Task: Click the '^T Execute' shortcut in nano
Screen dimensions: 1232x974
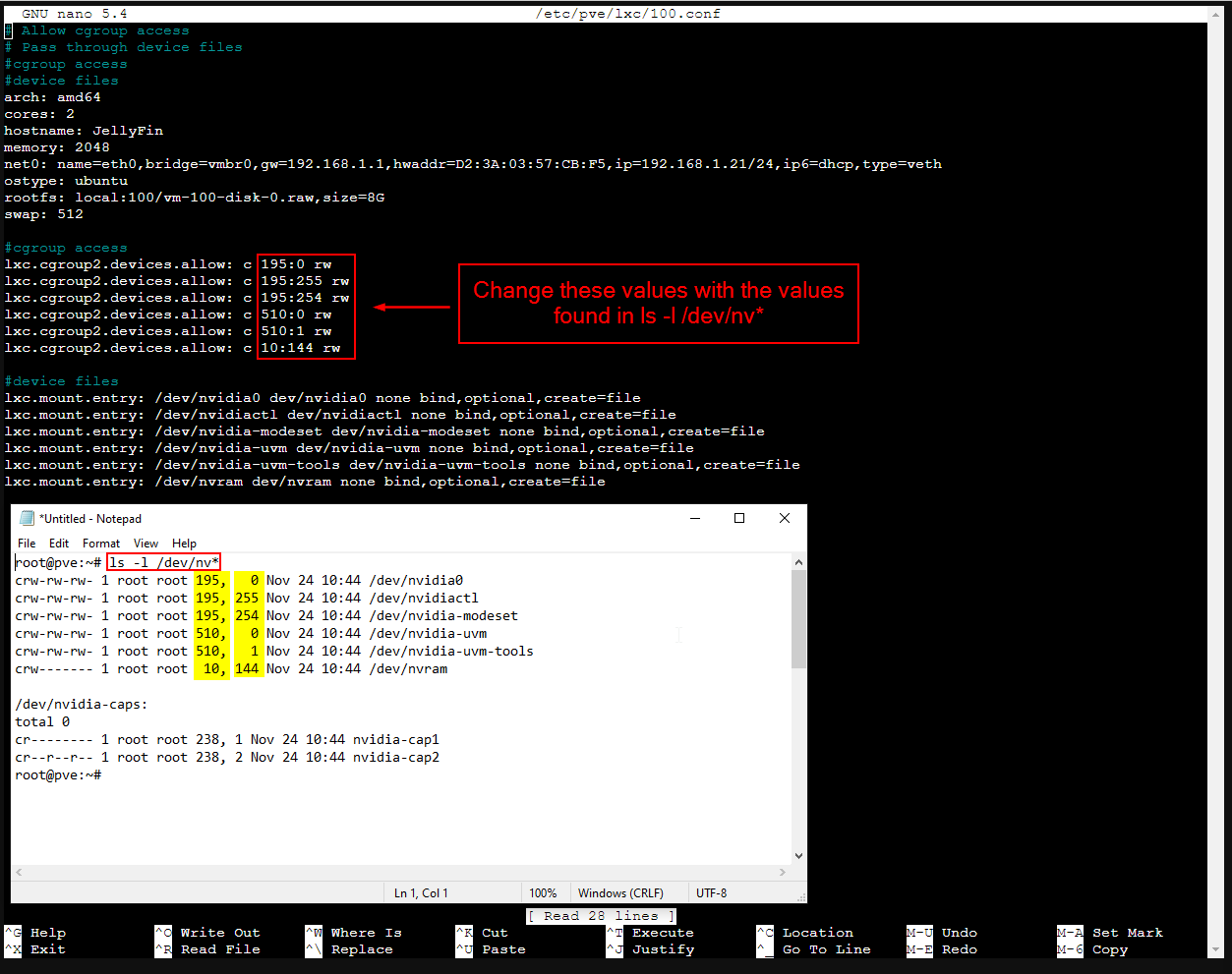Action: pos(650,933)
